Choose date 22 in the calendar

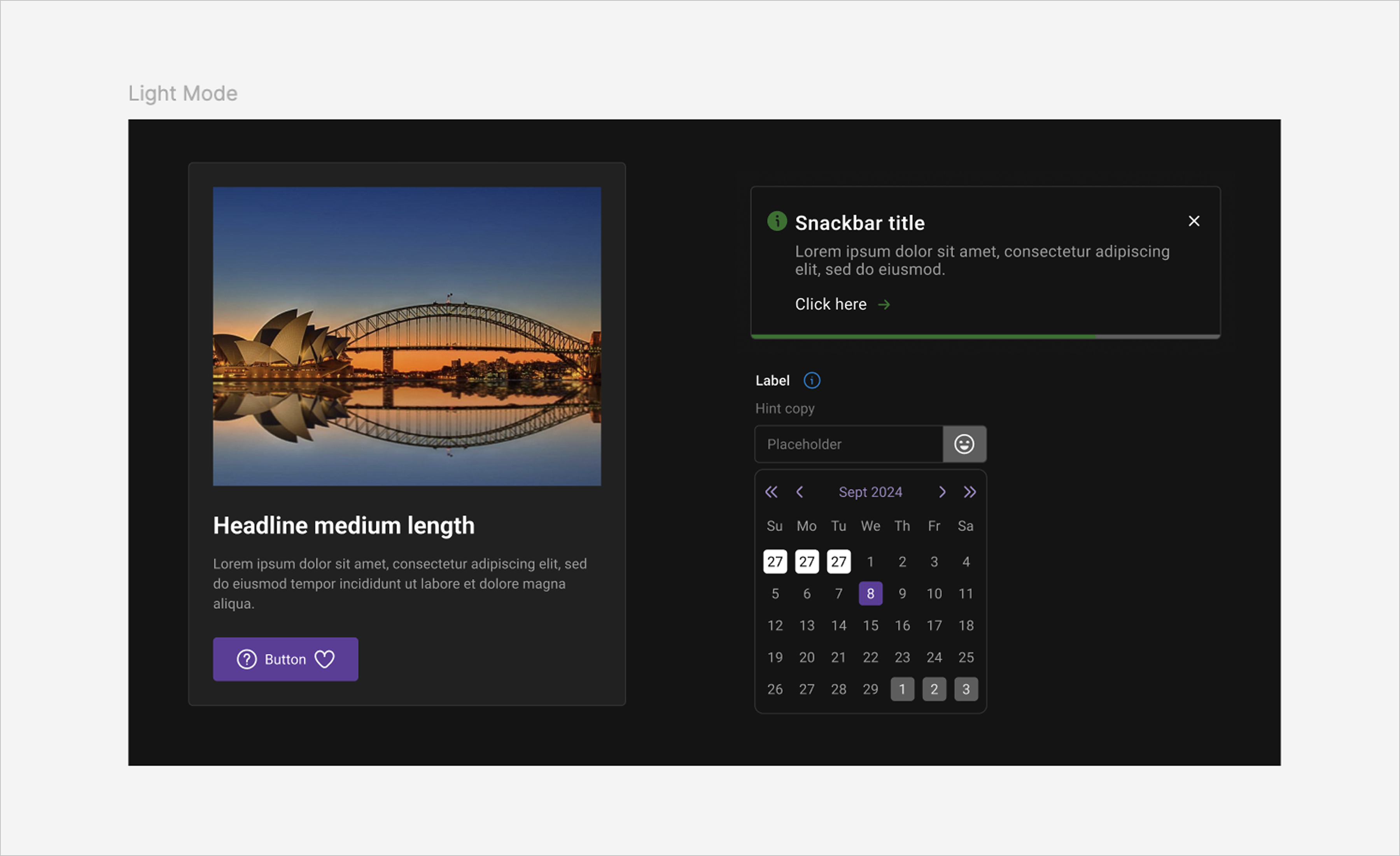[870, 657]
